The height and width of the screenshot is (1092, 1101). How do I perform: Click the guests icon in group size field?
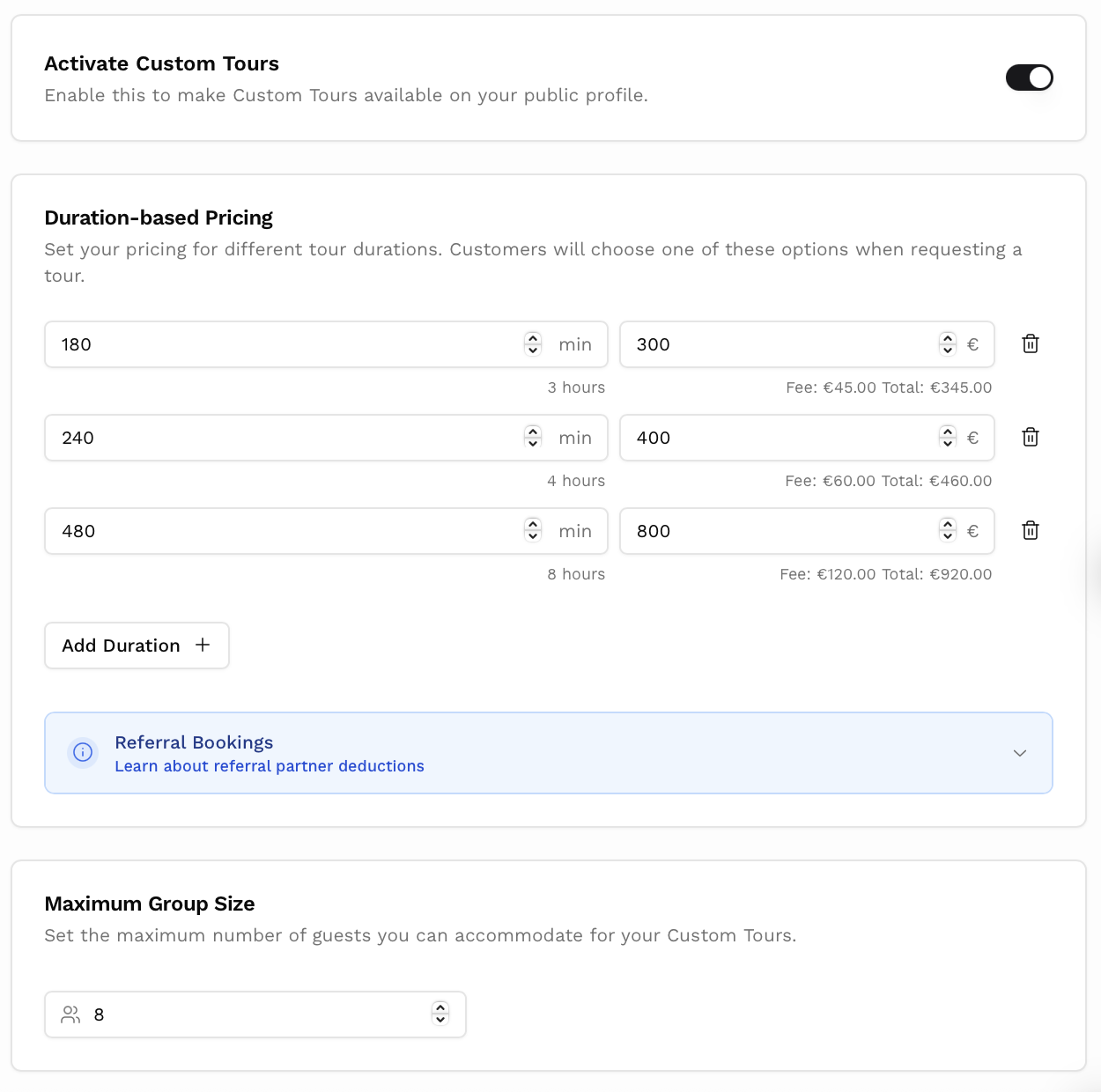[70, 1014]
